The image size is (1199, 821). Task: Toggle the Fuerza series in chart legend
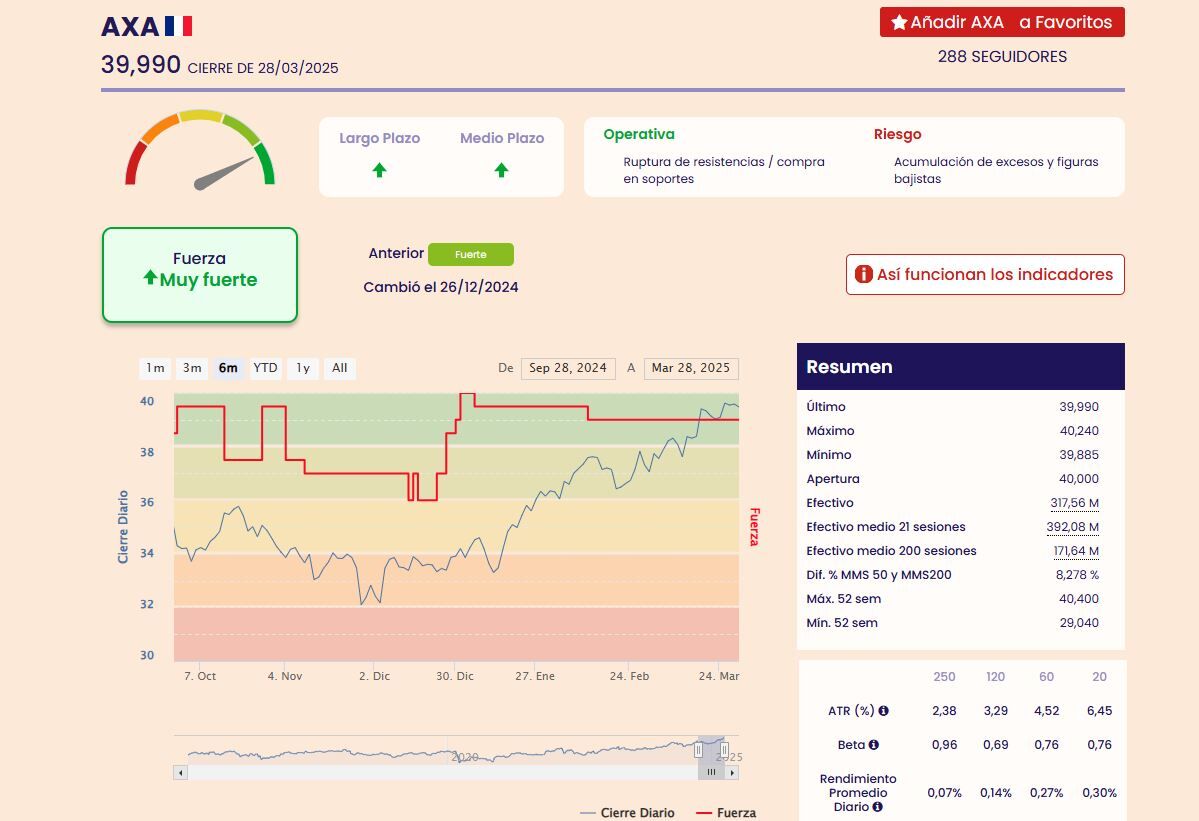[725, 813]
